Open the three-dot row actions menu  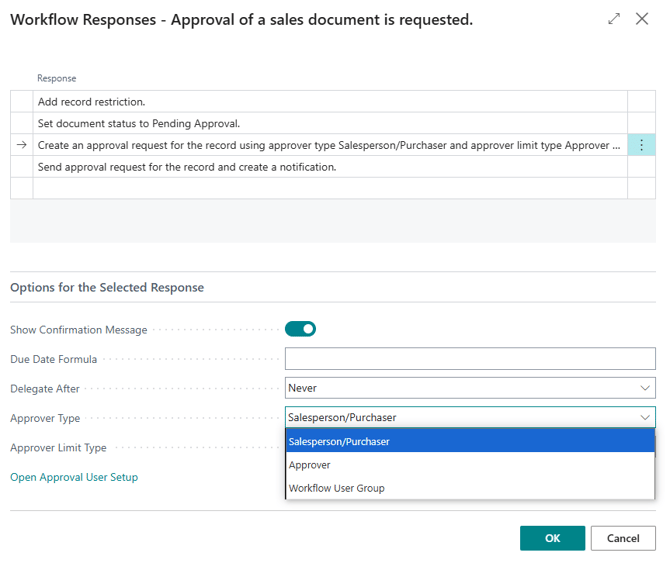(x=641, y=145)
